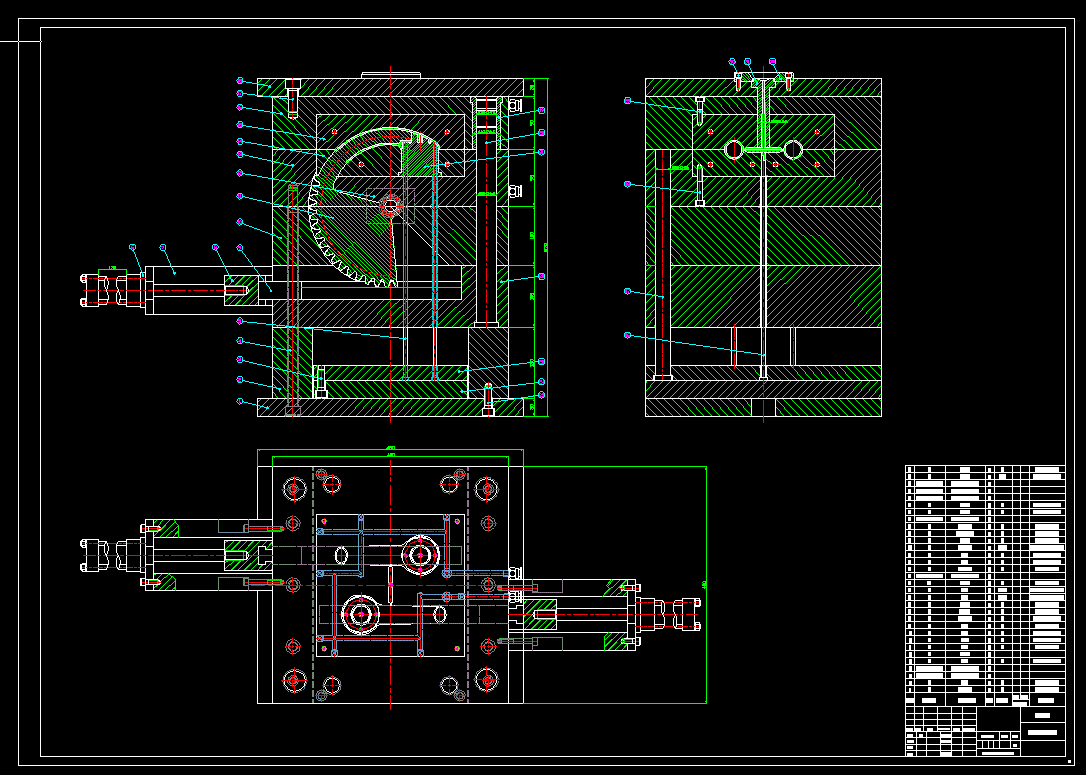Select the upper-right round core in plan view
Image resolution: width=1086 pixels, height=775 pixels.
point(420,555)
